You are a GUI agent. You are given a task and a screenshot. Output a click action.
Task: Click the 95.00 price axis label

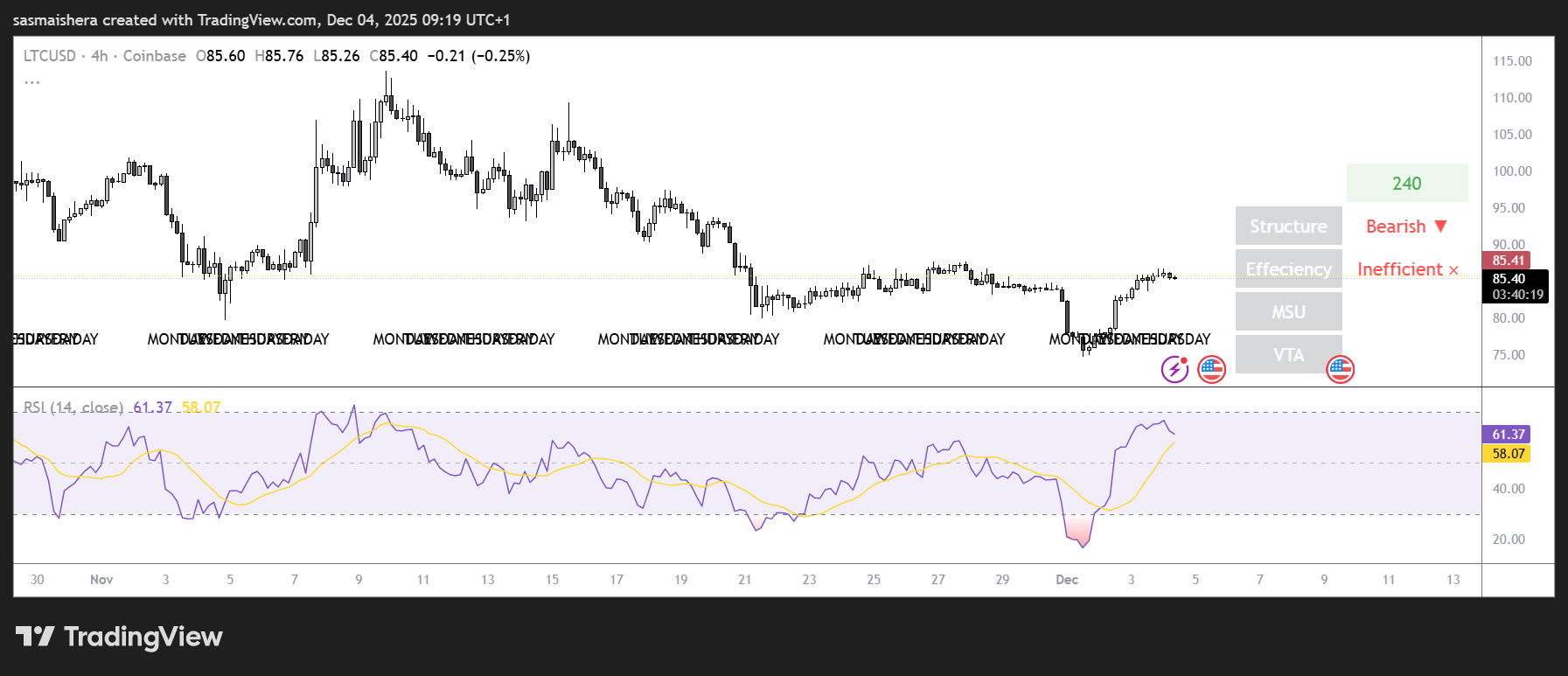(1509, 208)
